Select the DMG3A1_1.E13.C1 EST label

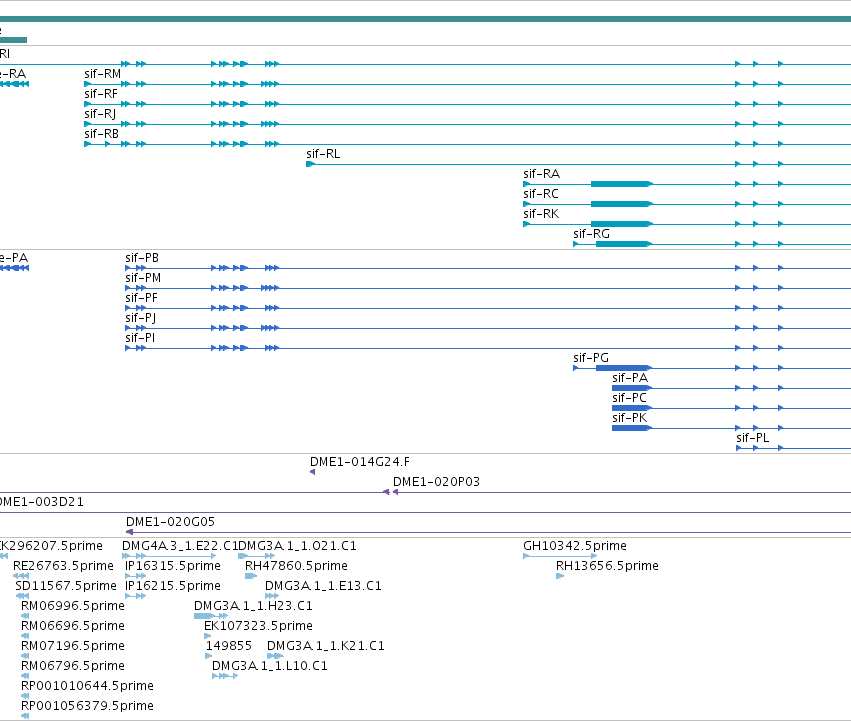[323, 586]
